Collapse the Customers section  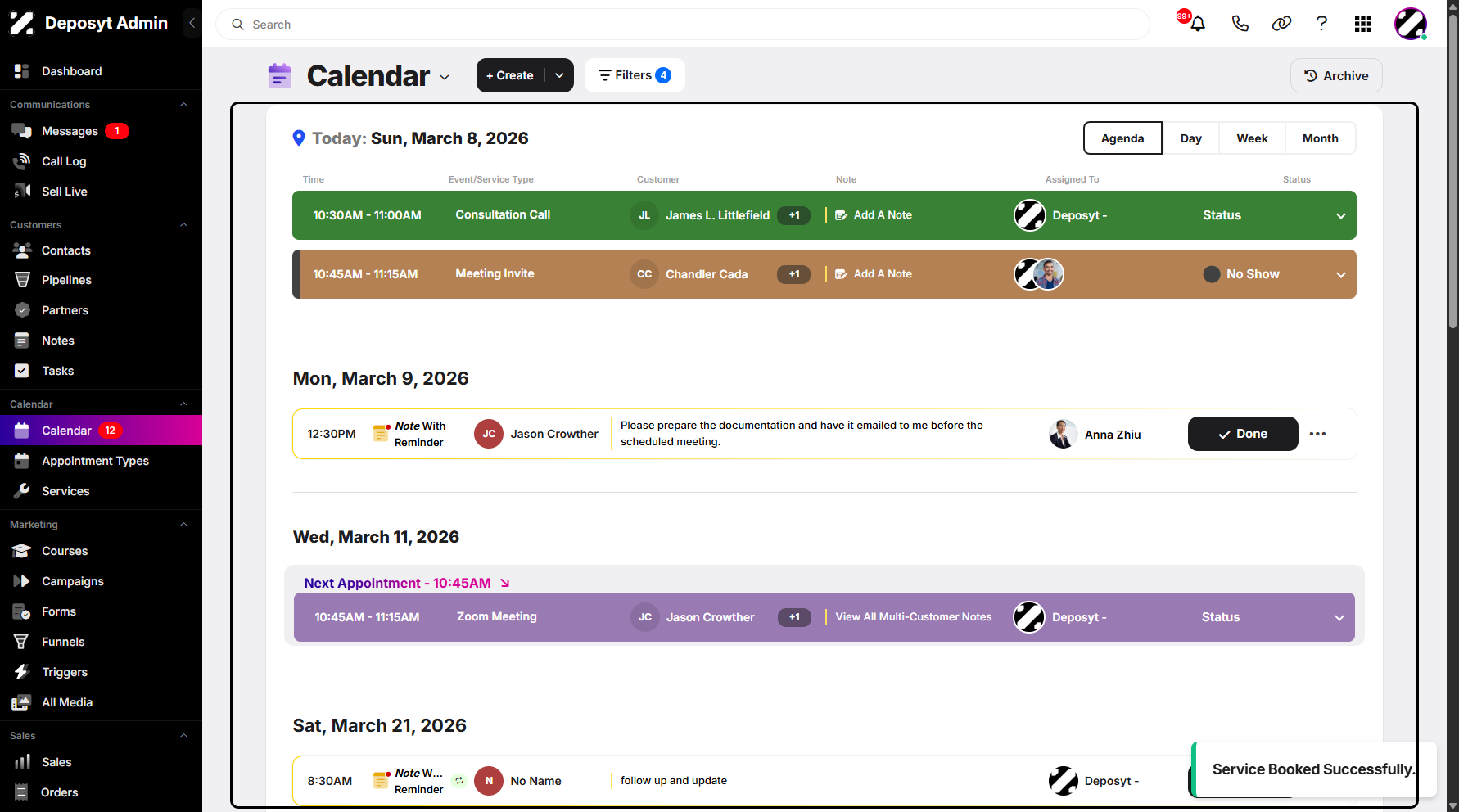coord(183,225)
